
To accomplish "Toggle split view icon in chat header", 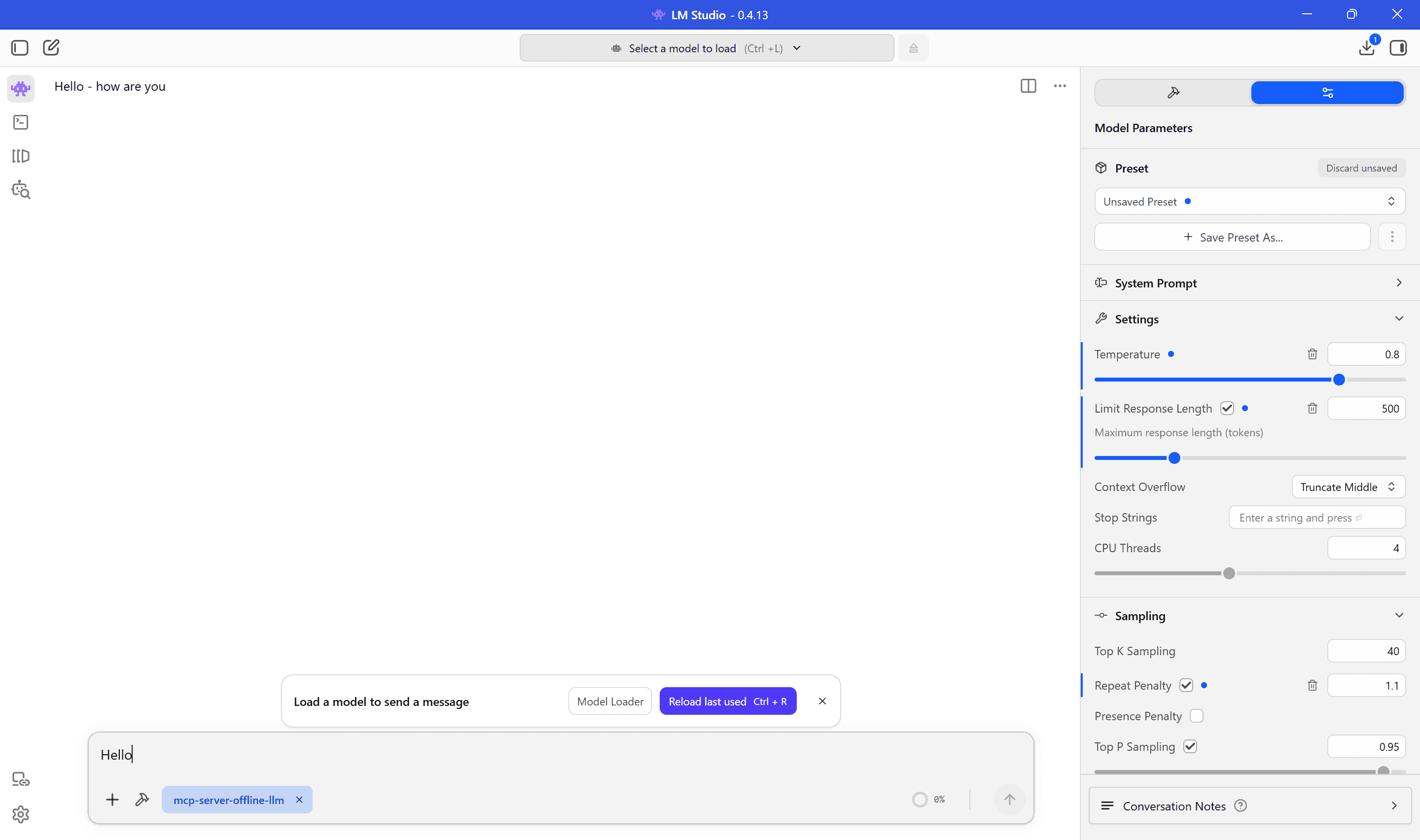I will coord(1029,86).
